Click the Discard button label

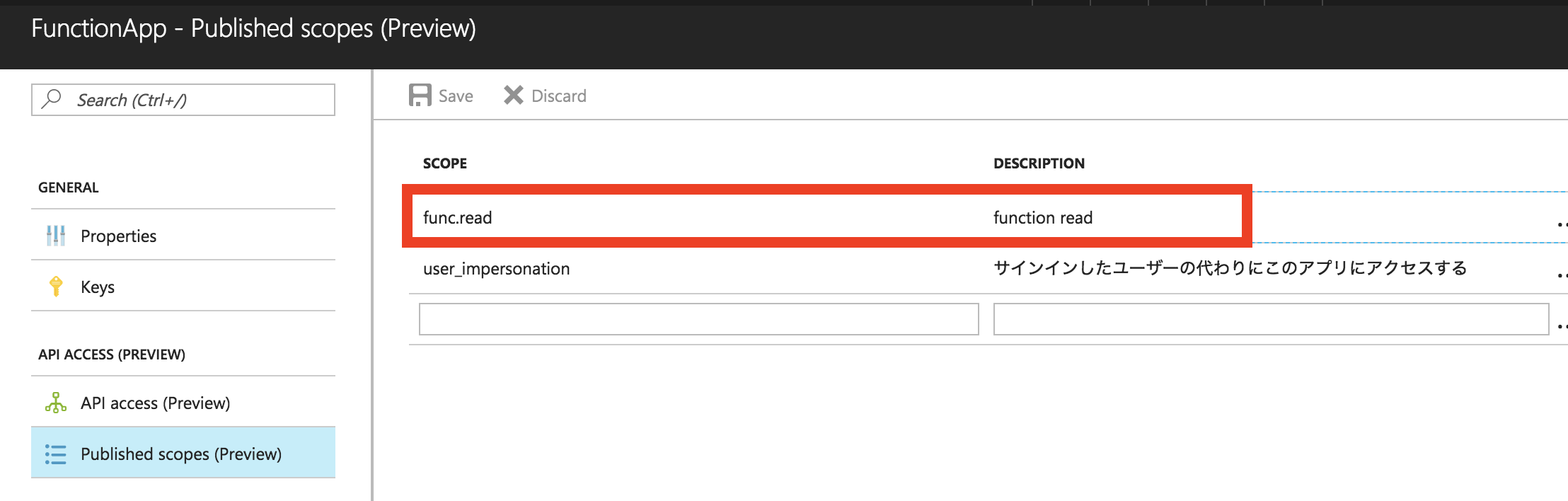(559, 96)
